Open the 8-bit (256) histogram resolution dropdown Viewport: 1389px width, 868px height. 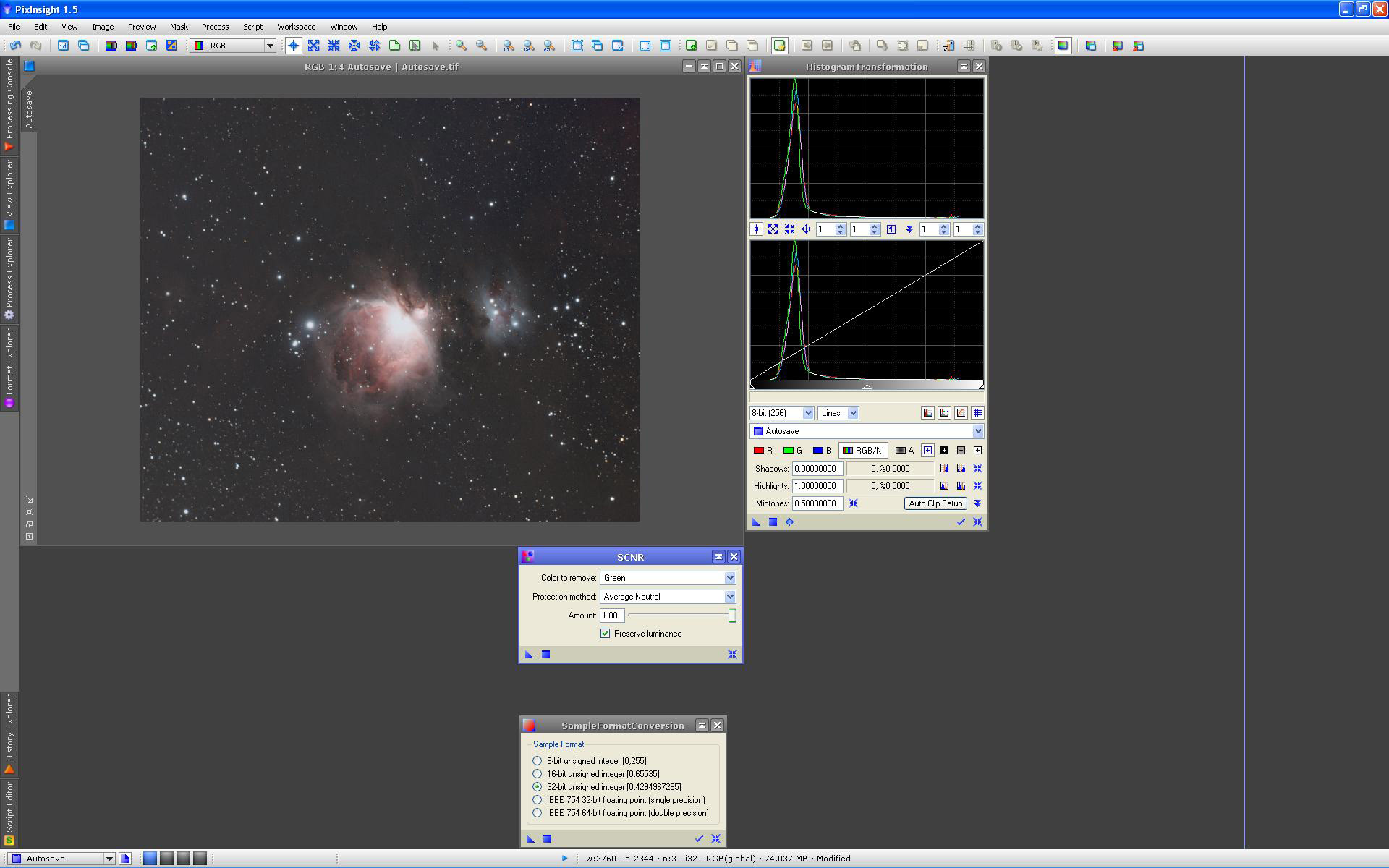tap(781, 413)
